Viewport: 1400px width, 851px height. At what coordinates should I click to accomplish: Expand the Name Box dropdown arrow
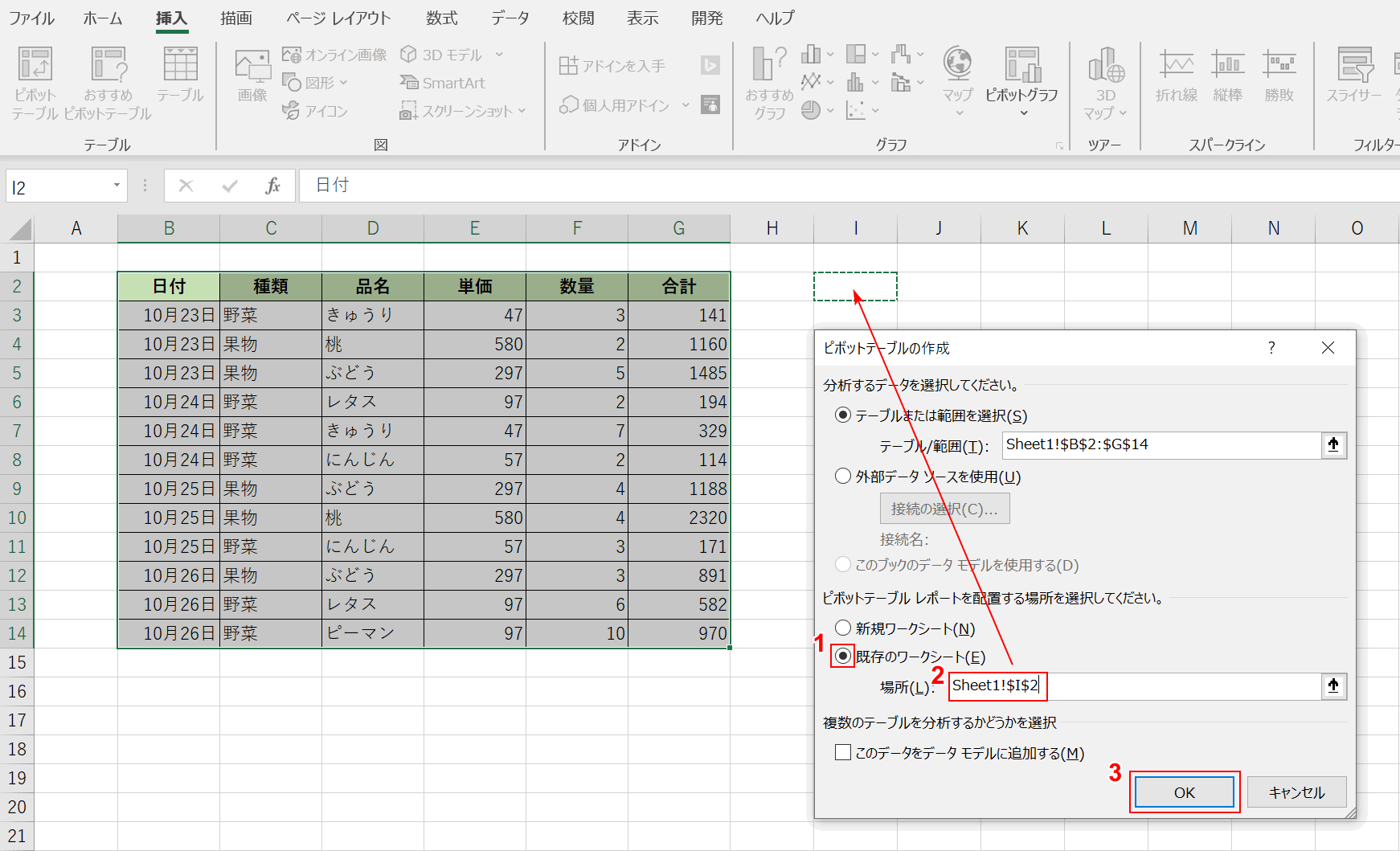pyautogui.click(x=117, y=186)
